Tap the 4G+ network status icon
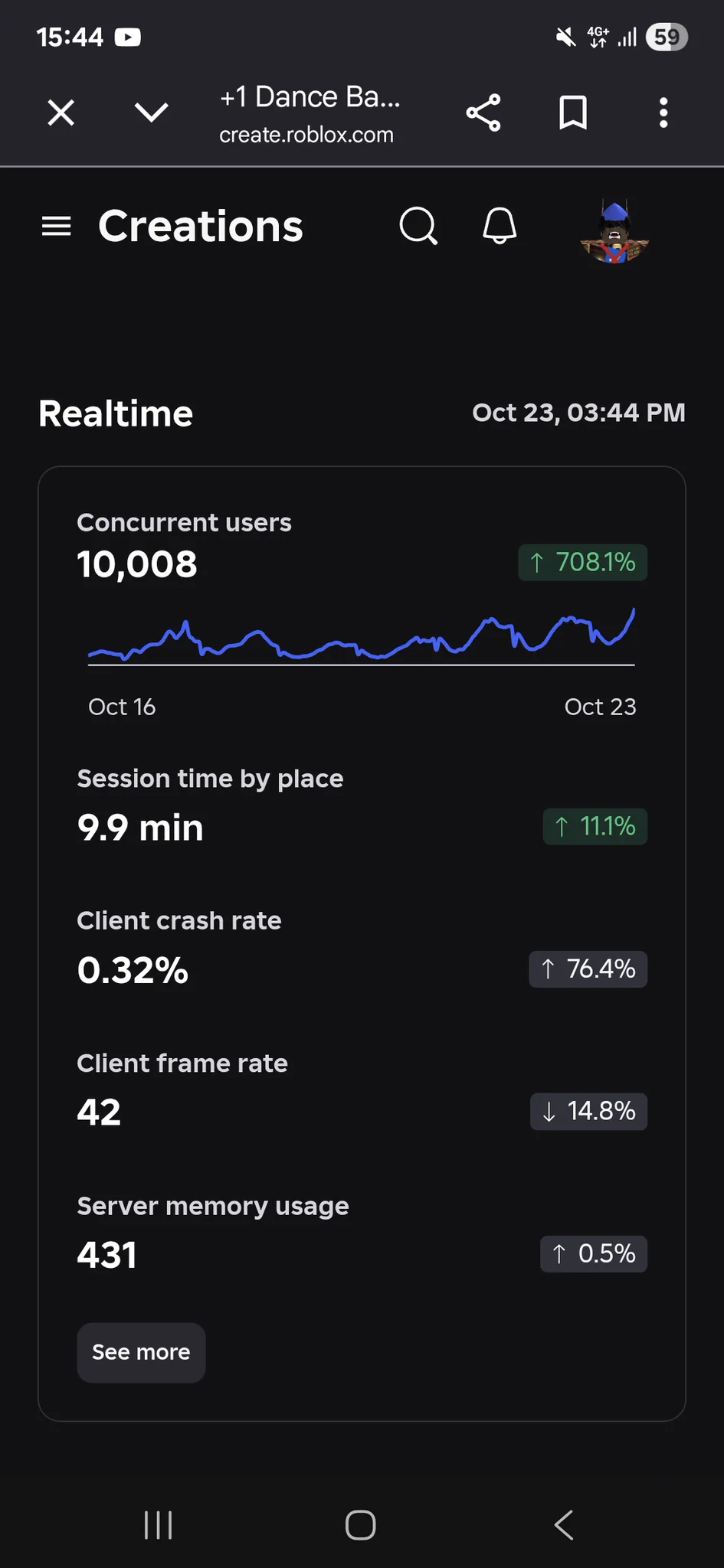724x1568 pixels. [598, 37]
